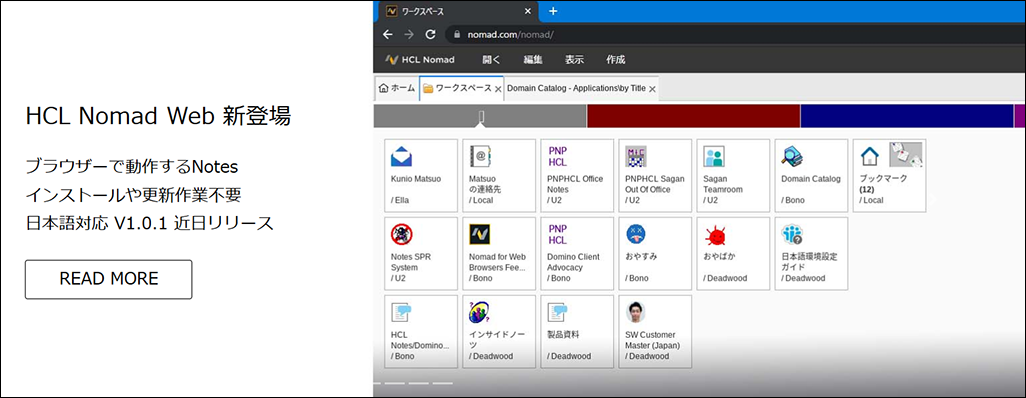Select the purple workspace page tab
The image size is (1026, 398).
1020,117
